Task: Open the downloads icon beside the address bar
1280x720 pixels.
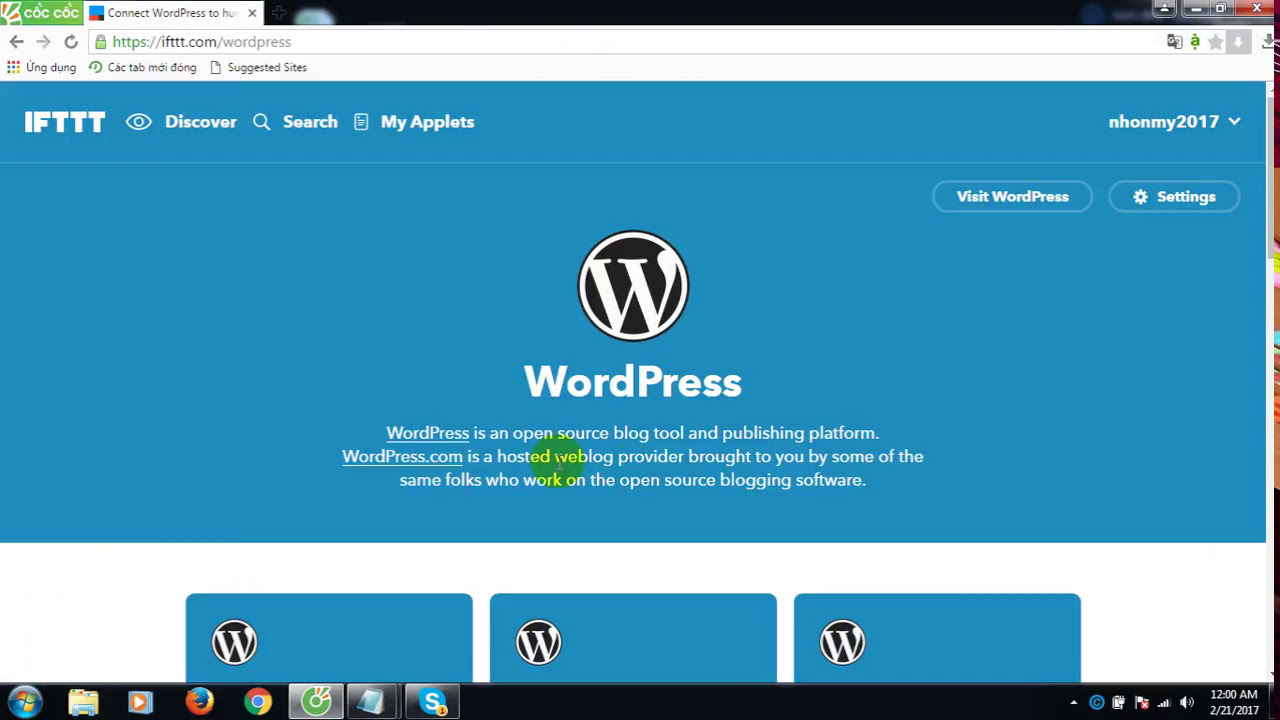Action: [1269, 42]
